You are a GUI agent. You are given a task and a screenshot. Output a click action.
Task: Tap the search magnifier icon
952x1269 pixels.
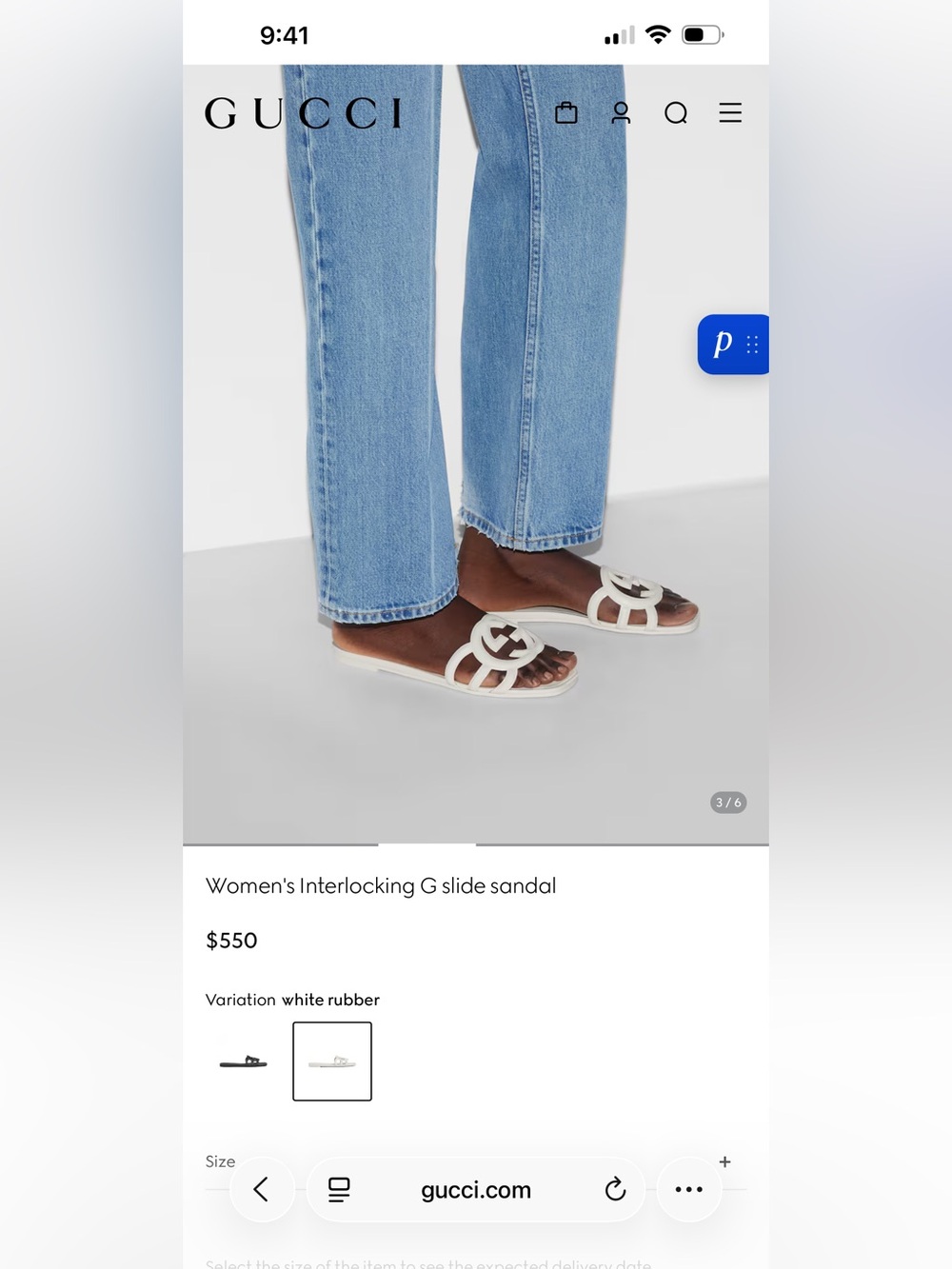click(676, 113)
